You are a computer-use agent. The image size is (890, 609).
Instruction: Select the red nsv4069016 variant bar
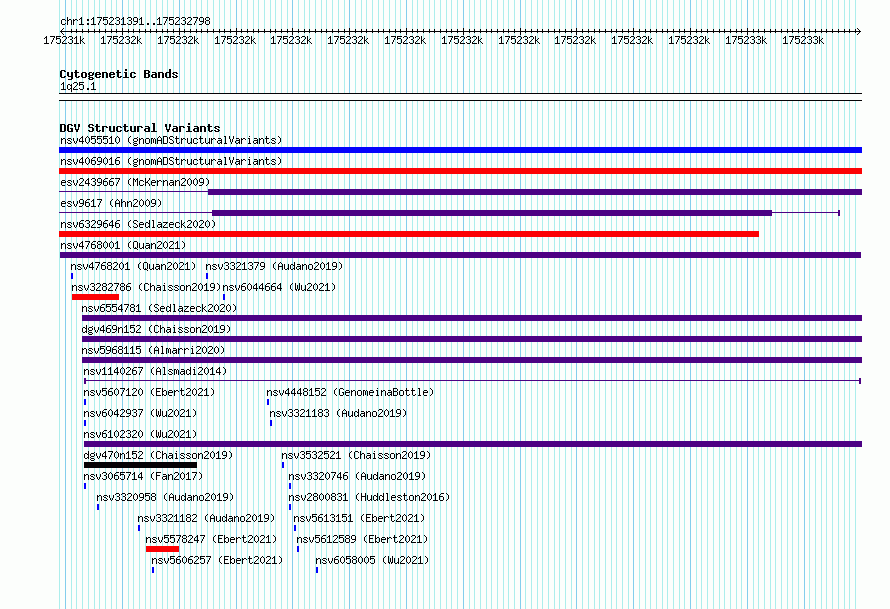click(460, 171)
